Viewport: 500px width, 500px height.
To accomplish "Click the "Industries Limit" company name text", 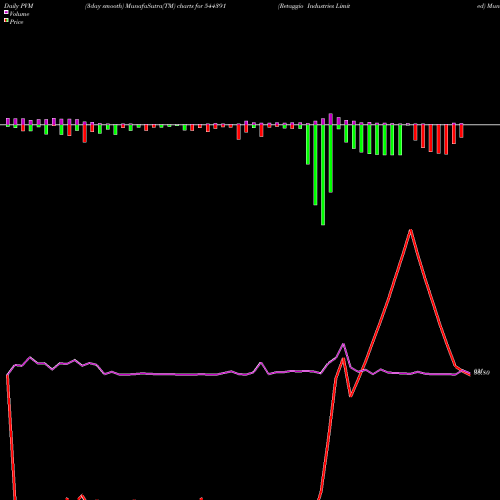I will click(x=329, y=6).
